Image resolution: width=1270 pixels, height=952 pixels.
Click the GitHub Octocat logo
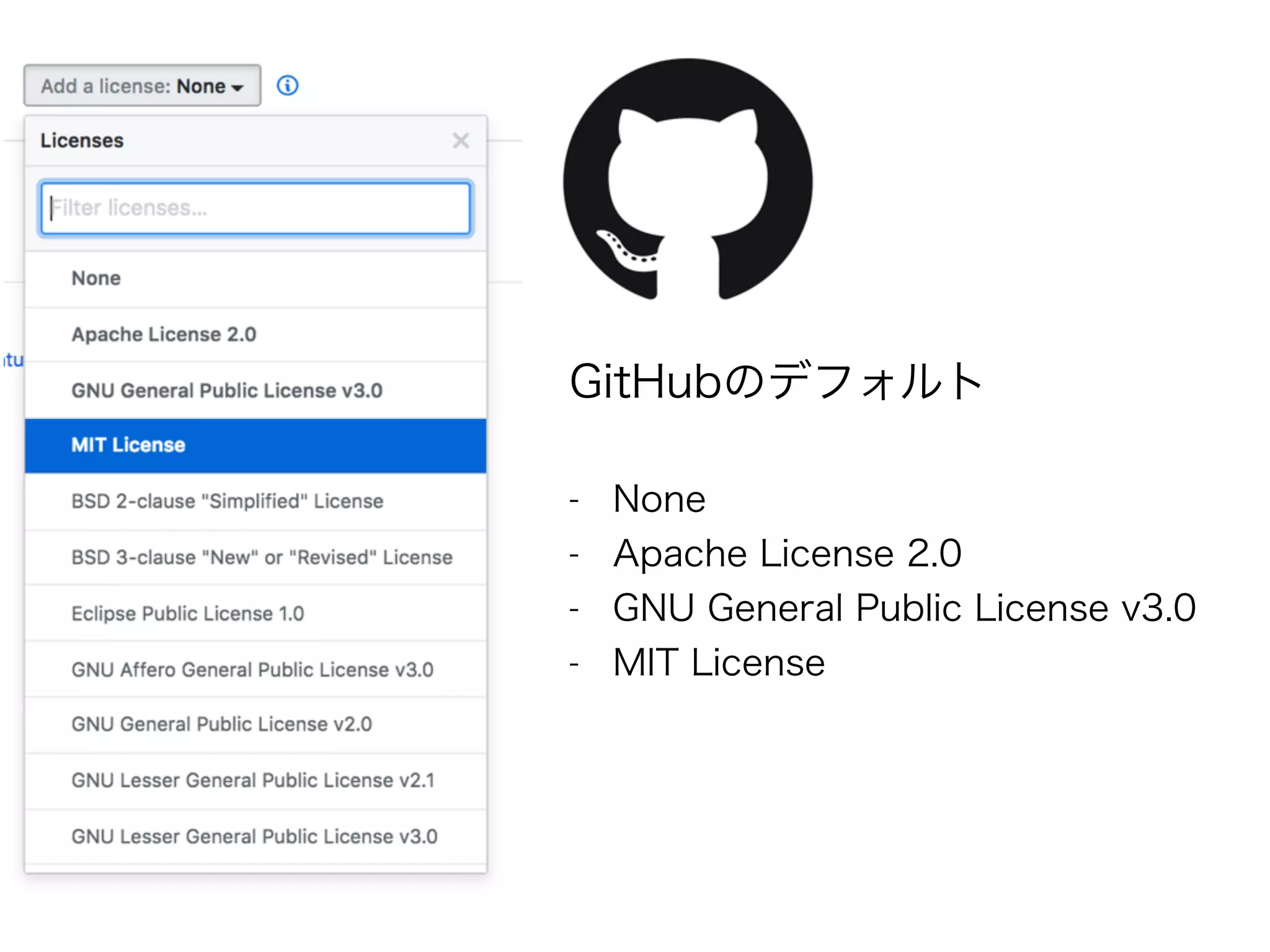pos(688,180)
